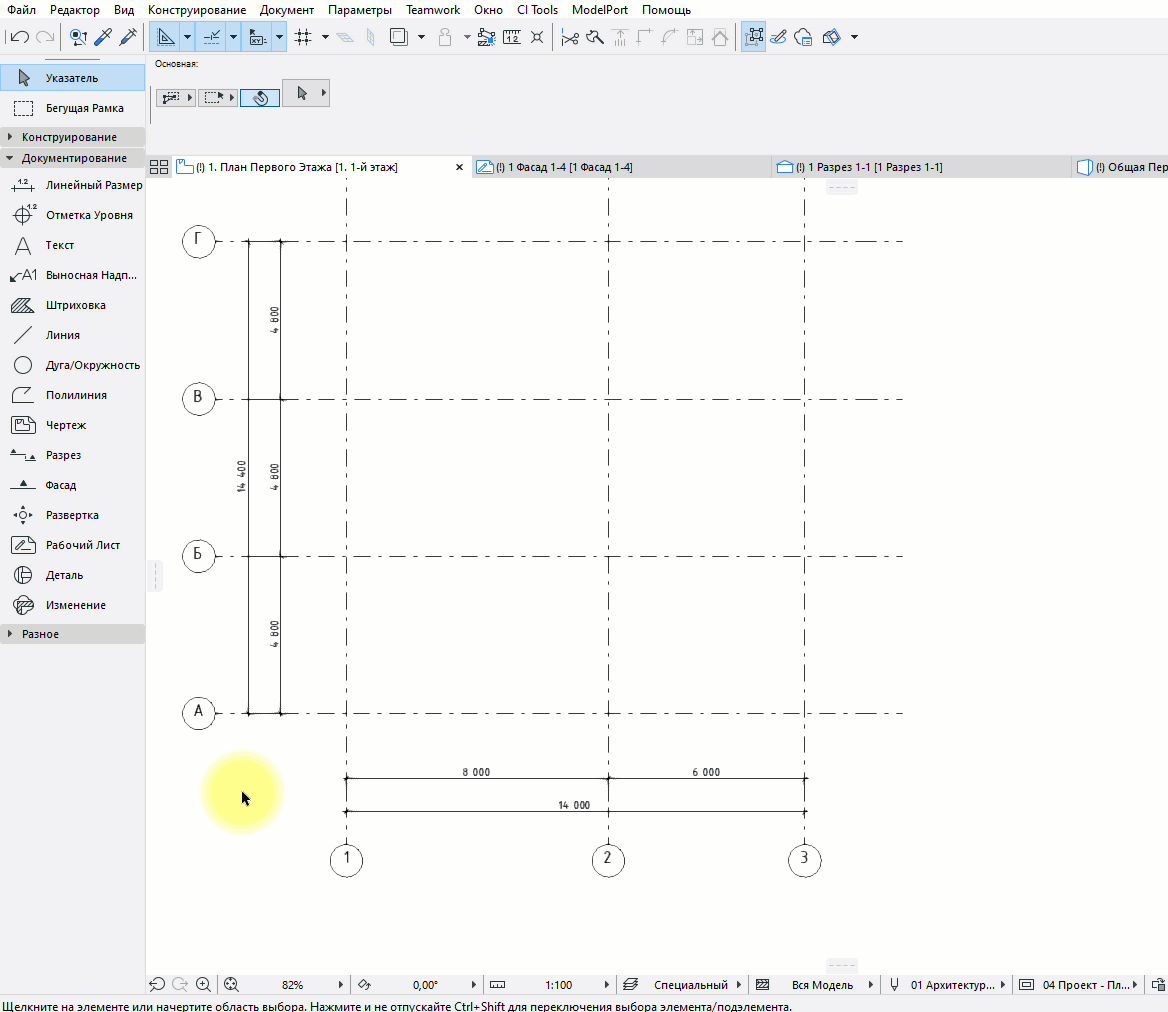
Task: Open the dropdown beside the trace reference icon
Action: coord(422,36)
